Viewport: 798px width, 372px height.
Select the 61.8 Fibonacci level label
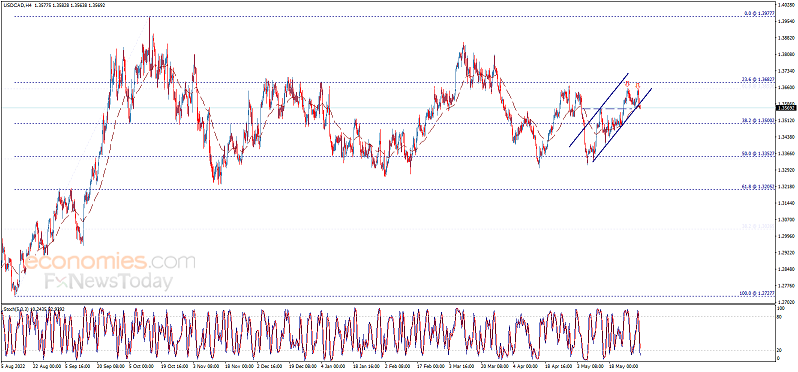759,187
